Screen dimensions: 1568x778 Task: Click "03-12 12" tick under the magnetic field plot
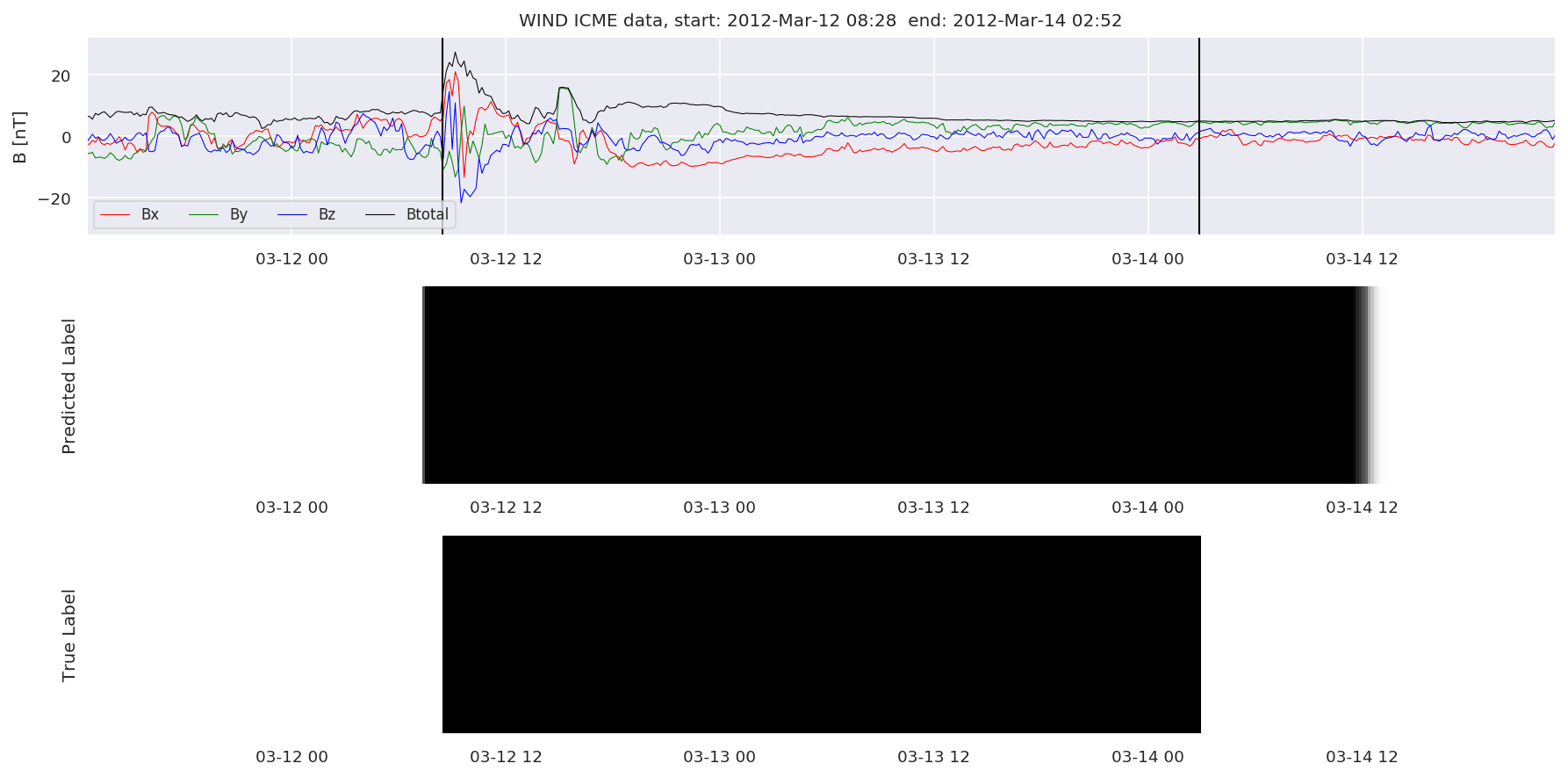pos(506,259)
